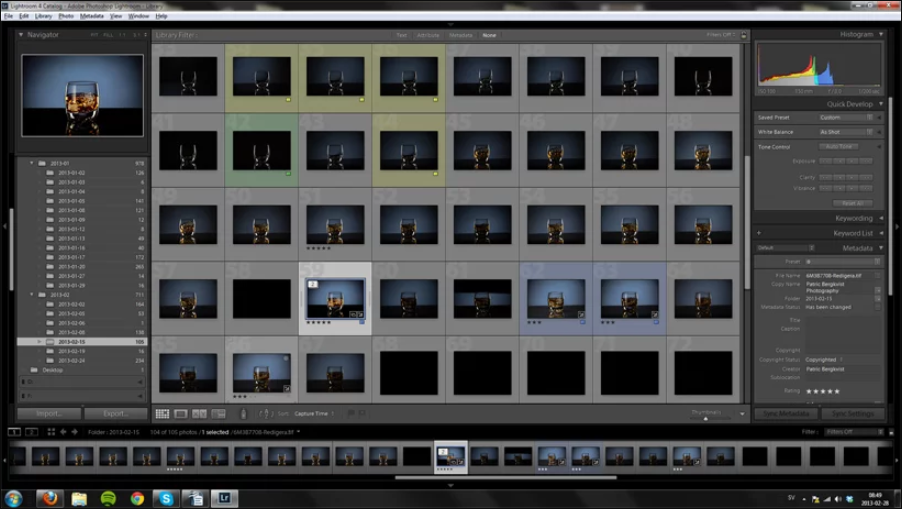Screen dimensions: 902x509
Task: Open the Saved Preset Custom dropdown
Action: click(x=846, y=117)
